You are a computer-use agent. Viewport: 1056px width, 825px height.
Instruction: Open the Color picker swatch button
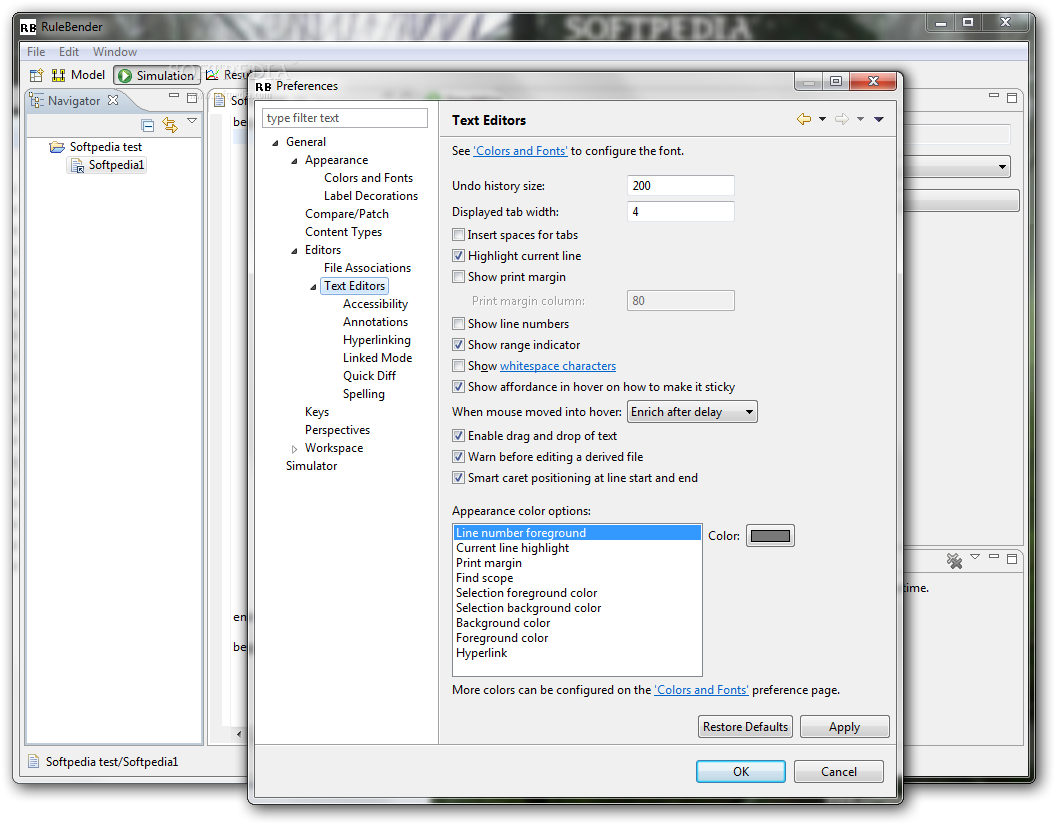pyautogui.click(x=770, y=536)
